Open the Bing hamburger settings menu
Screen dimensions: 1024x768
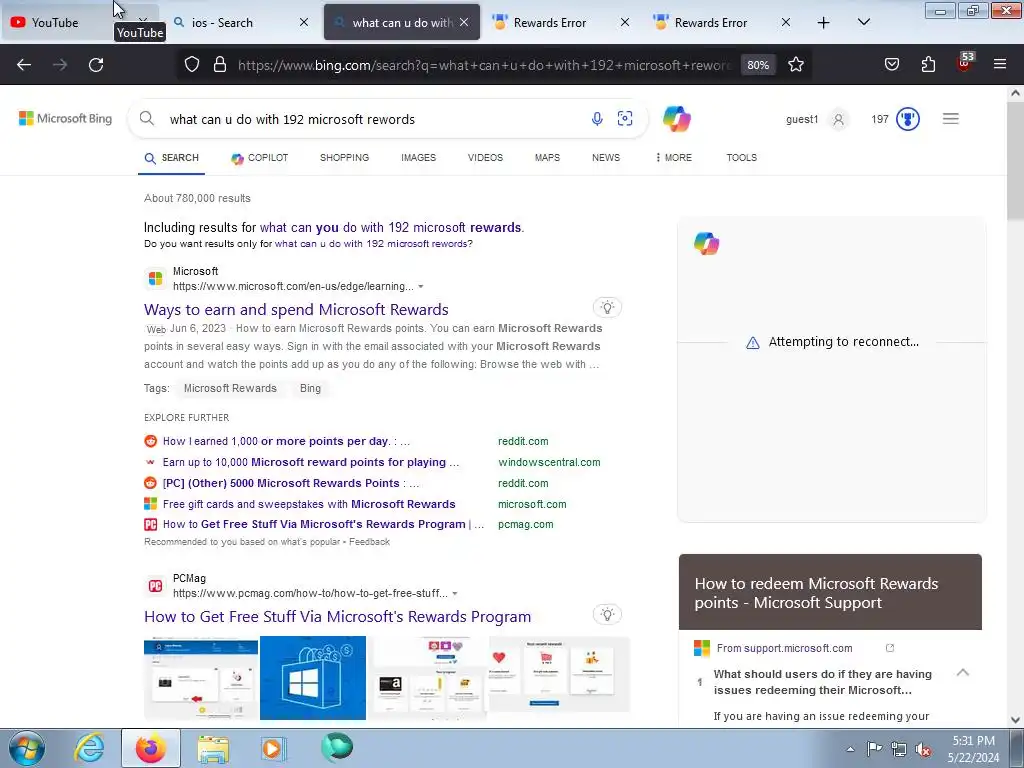pyautogui.click(x=951, y=118)
